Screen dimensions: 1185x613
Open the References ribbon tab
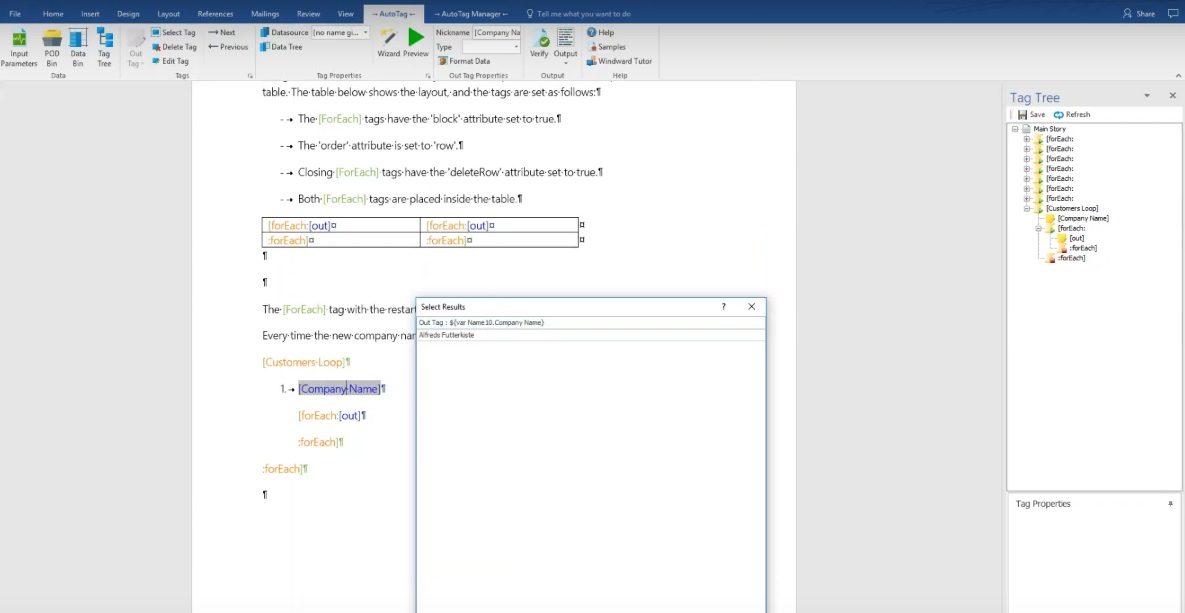[x=217, y=14]
